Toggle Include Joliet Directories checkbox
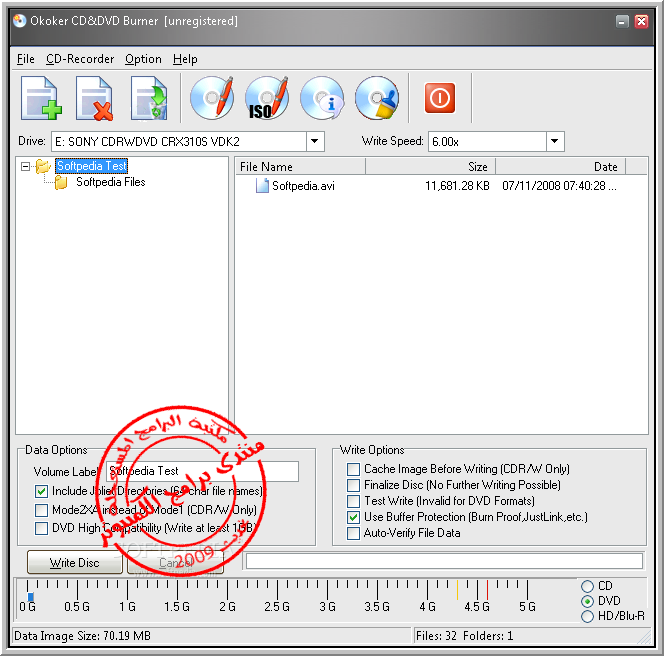This screenshot has width=664, height=656. (41, 491)
